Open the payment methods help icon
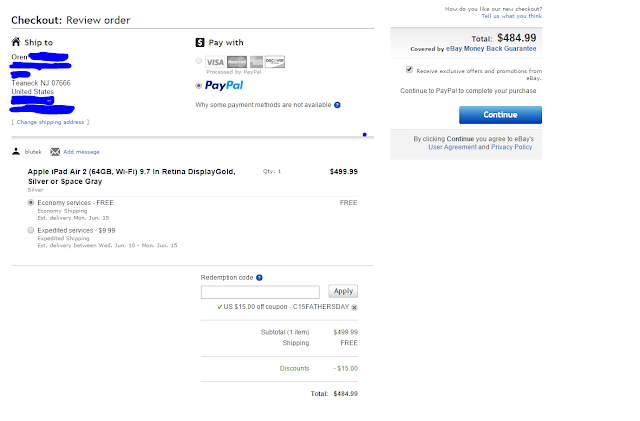Screen dimensions: 640x421 point(337,105)
